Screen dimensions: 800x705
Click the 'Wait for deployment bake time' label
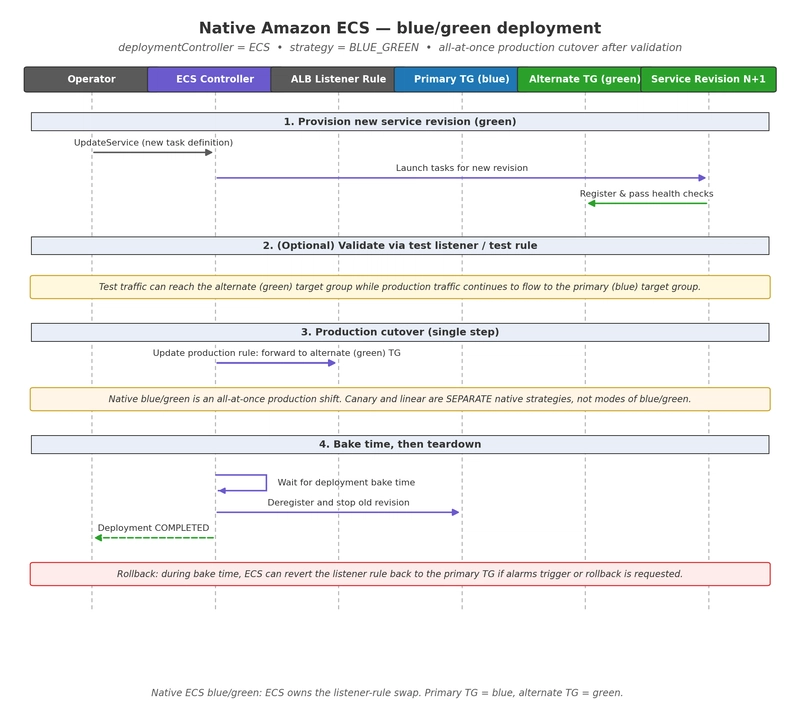pos(346,482)
